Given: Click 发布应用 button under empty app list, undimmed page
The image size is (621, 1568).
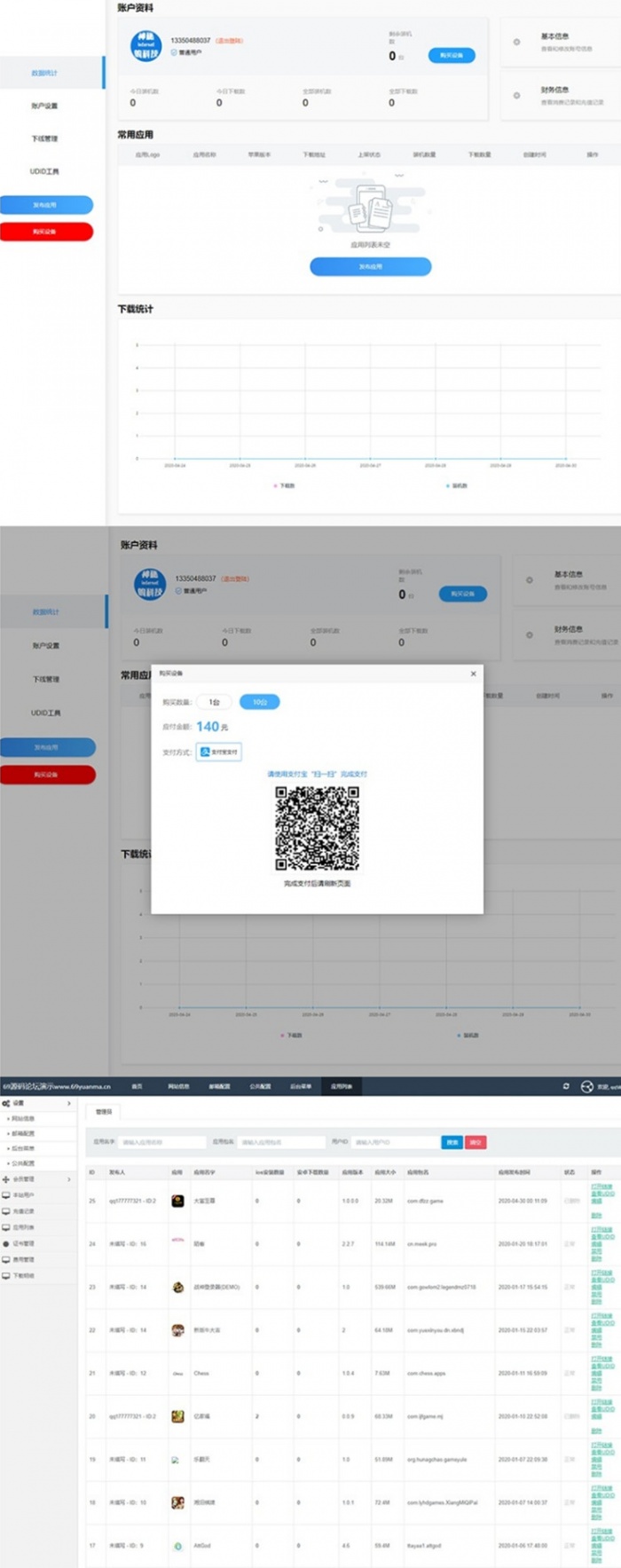Looking at the screenshot, I should 370,266.
